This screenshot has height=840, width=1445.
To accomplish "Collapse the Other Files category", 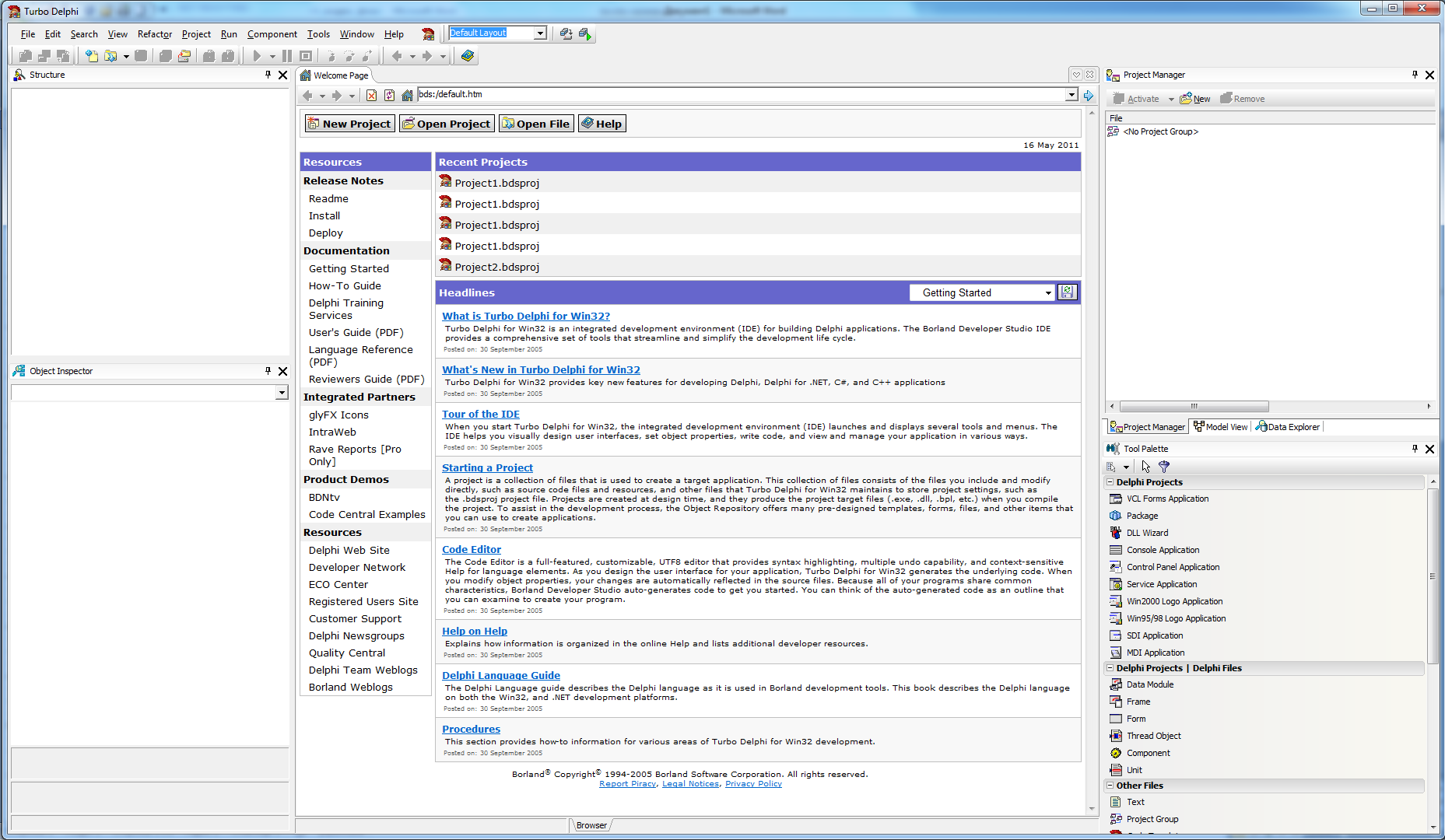I will coord(1110,786).
